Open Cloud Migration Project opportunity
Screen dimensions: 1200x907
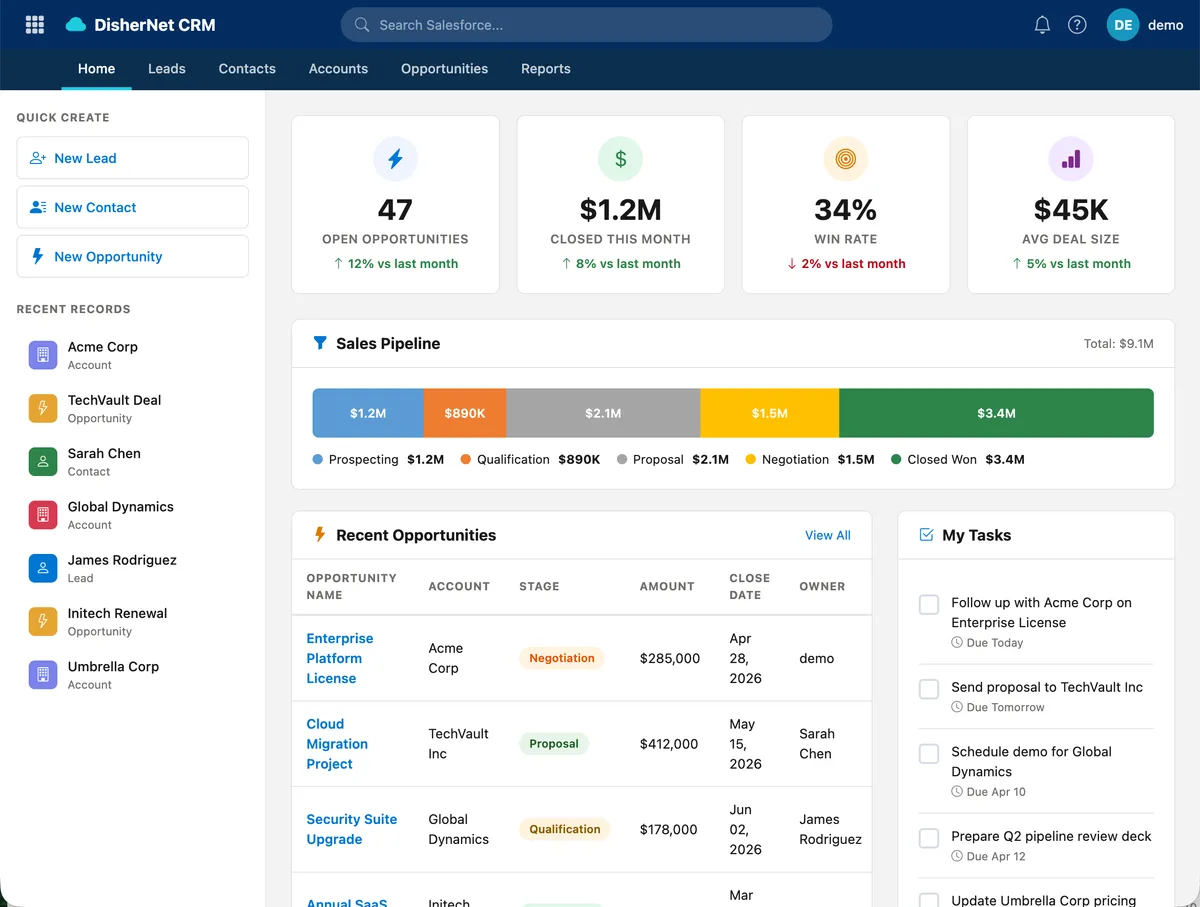(x=337, y=744)
